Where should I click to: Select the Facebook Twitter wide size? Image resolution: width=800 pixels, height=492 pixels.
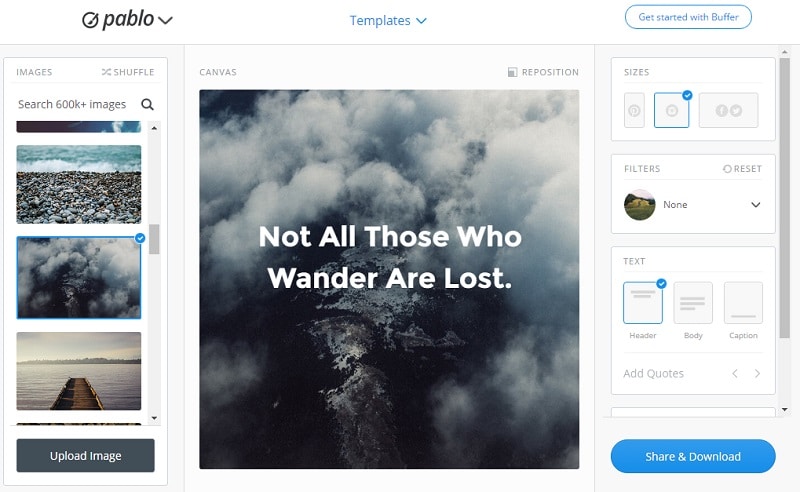pyautogui.click(x=728, y=110)
